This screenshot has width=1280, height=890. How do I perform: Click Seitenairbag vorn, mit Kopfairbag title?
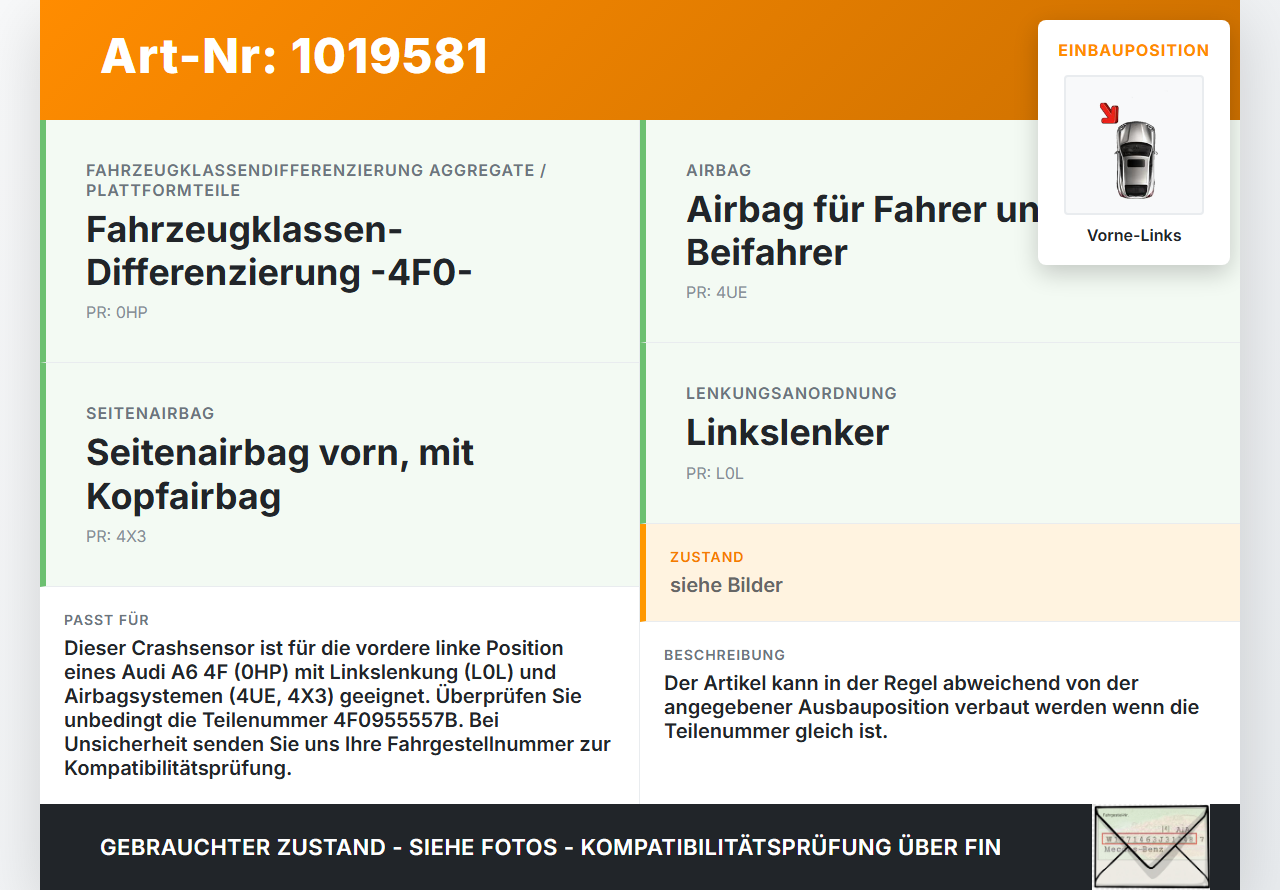pos(280,474)
